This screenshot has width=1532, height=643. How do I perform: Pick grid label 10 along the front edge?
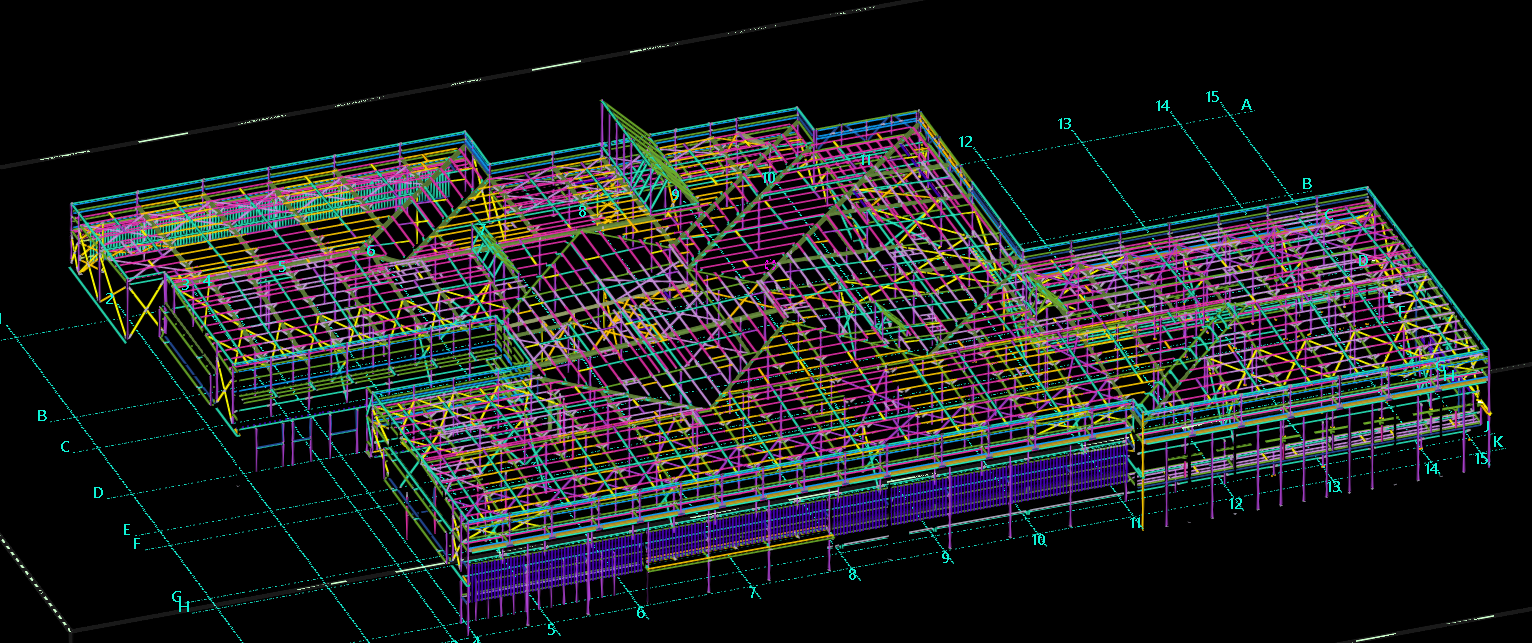[1038, 540]
